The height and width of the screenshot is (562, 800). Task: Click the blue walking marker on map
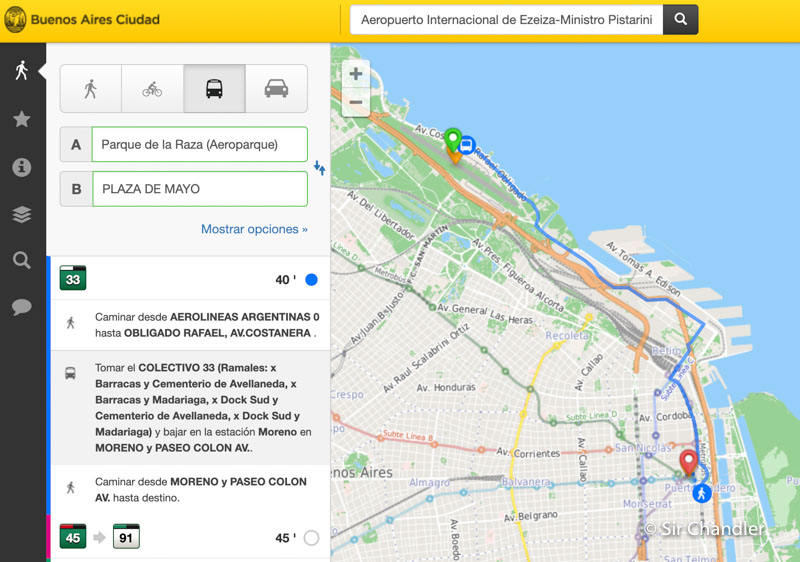click(x=702, y=493)
